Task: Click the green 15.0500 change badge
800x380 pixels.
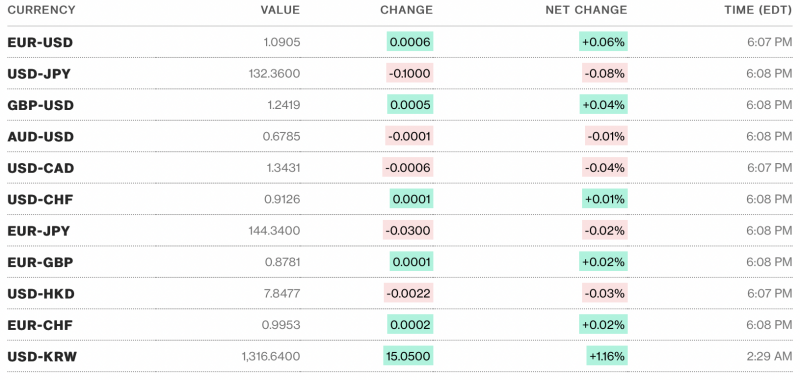Action: (x=408, y=356)
